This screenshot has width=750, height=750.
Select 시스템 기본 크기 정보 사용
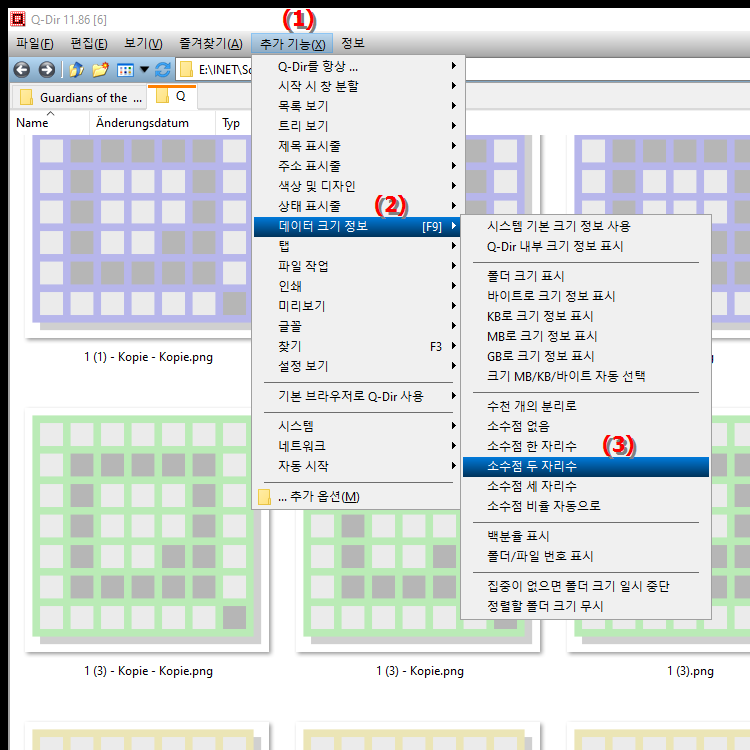[x=585, y=226]
